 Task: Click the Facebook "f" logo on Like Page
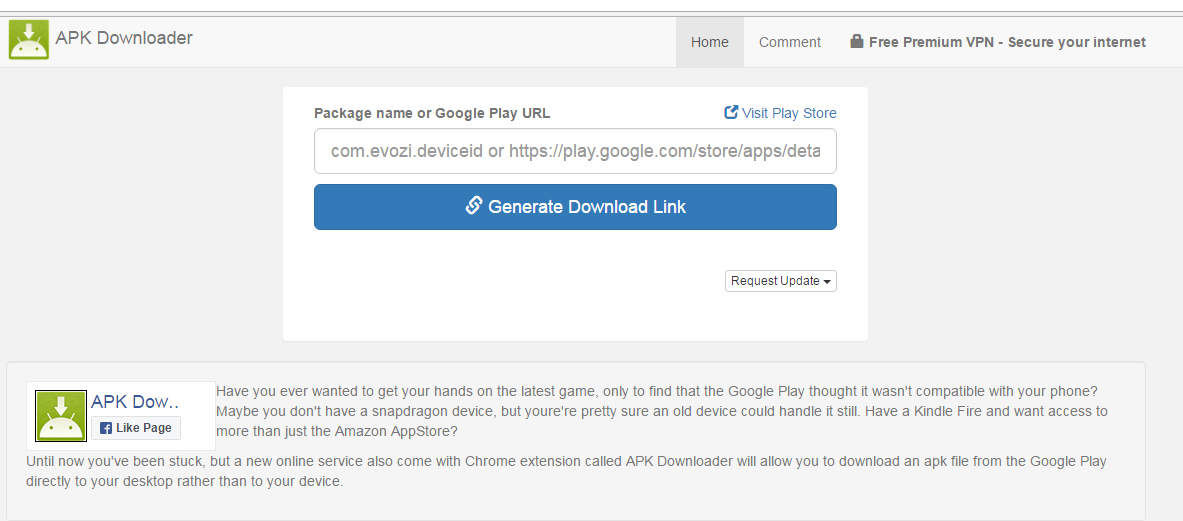point(106,428)
